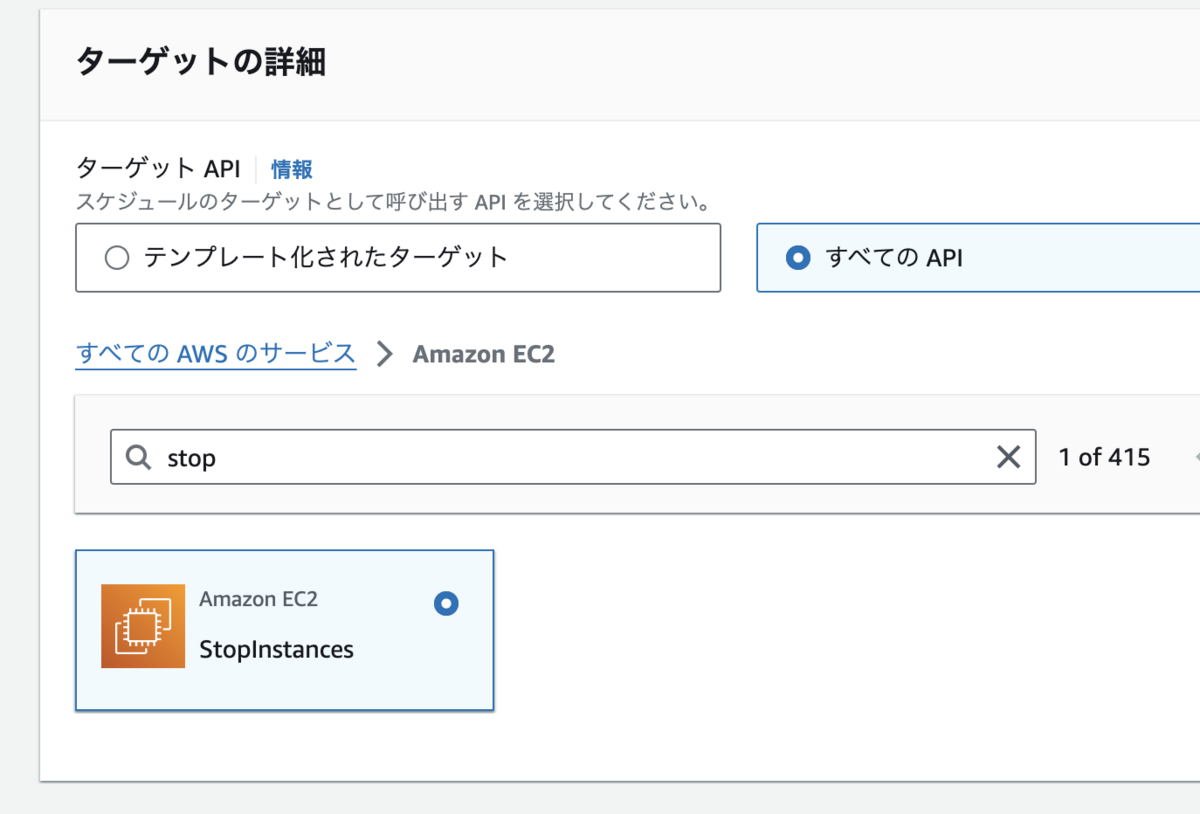Click the テンプレート化されたターゲット option label text
Viewport: 1200px width, 814px height.
click(326, 258)
